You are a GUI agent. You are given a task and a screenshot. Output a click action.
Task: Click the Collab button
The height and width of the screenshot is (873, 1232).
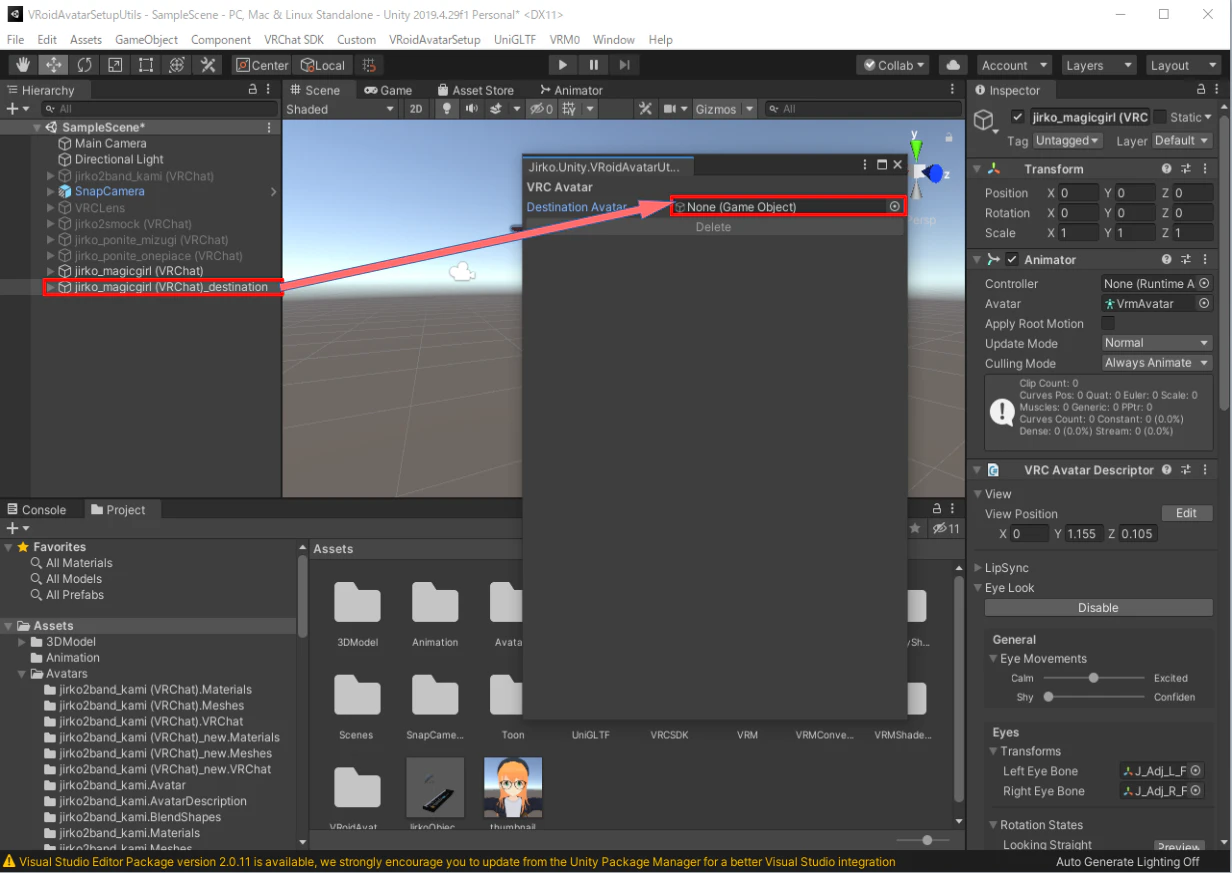pyautogui.click(x=894, y=65)
